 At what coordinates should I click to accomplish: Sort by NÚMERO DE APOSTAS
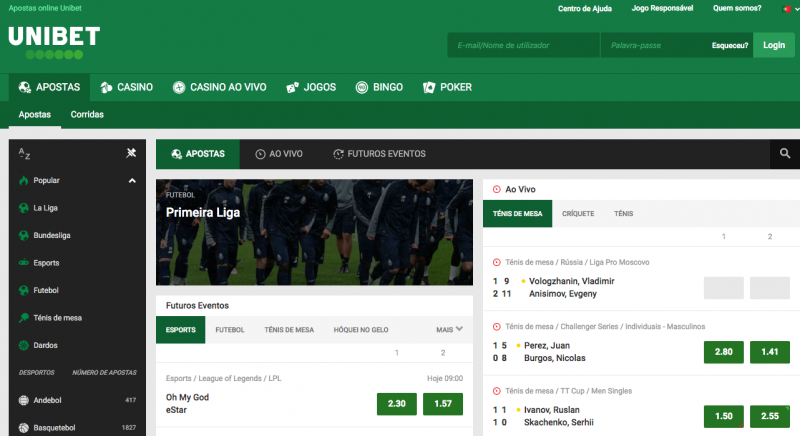[104, 373]
